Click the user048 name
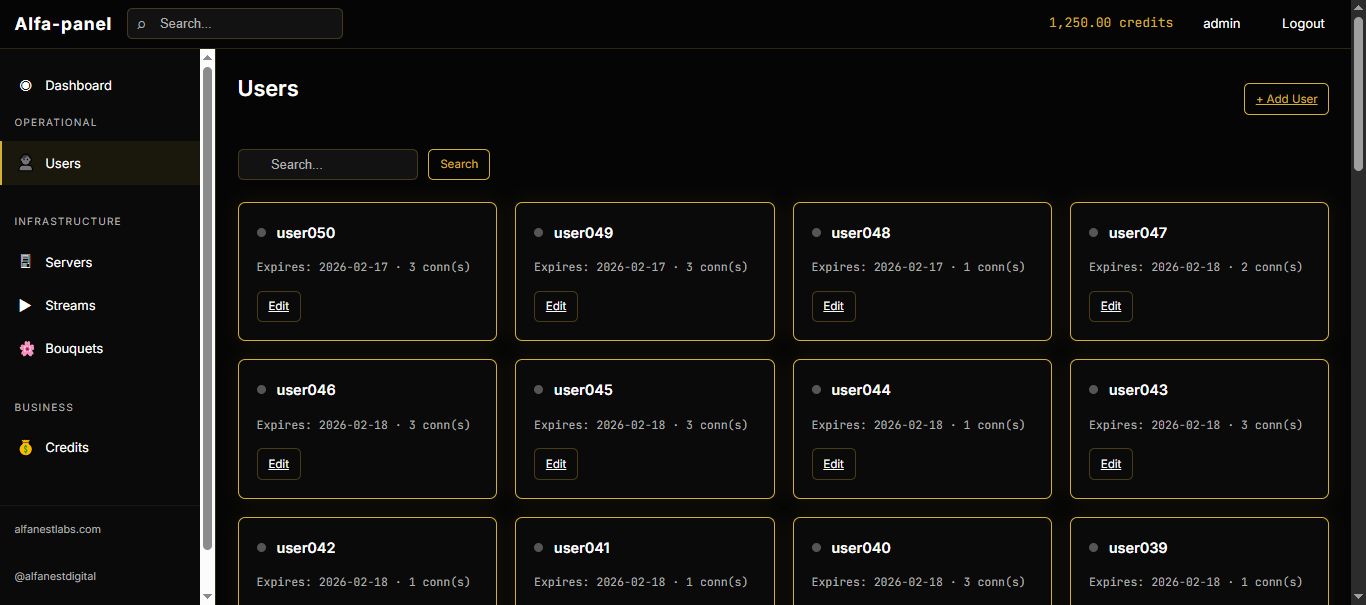The height and width of the screenshot is (605, 1366). click(861, 233)
